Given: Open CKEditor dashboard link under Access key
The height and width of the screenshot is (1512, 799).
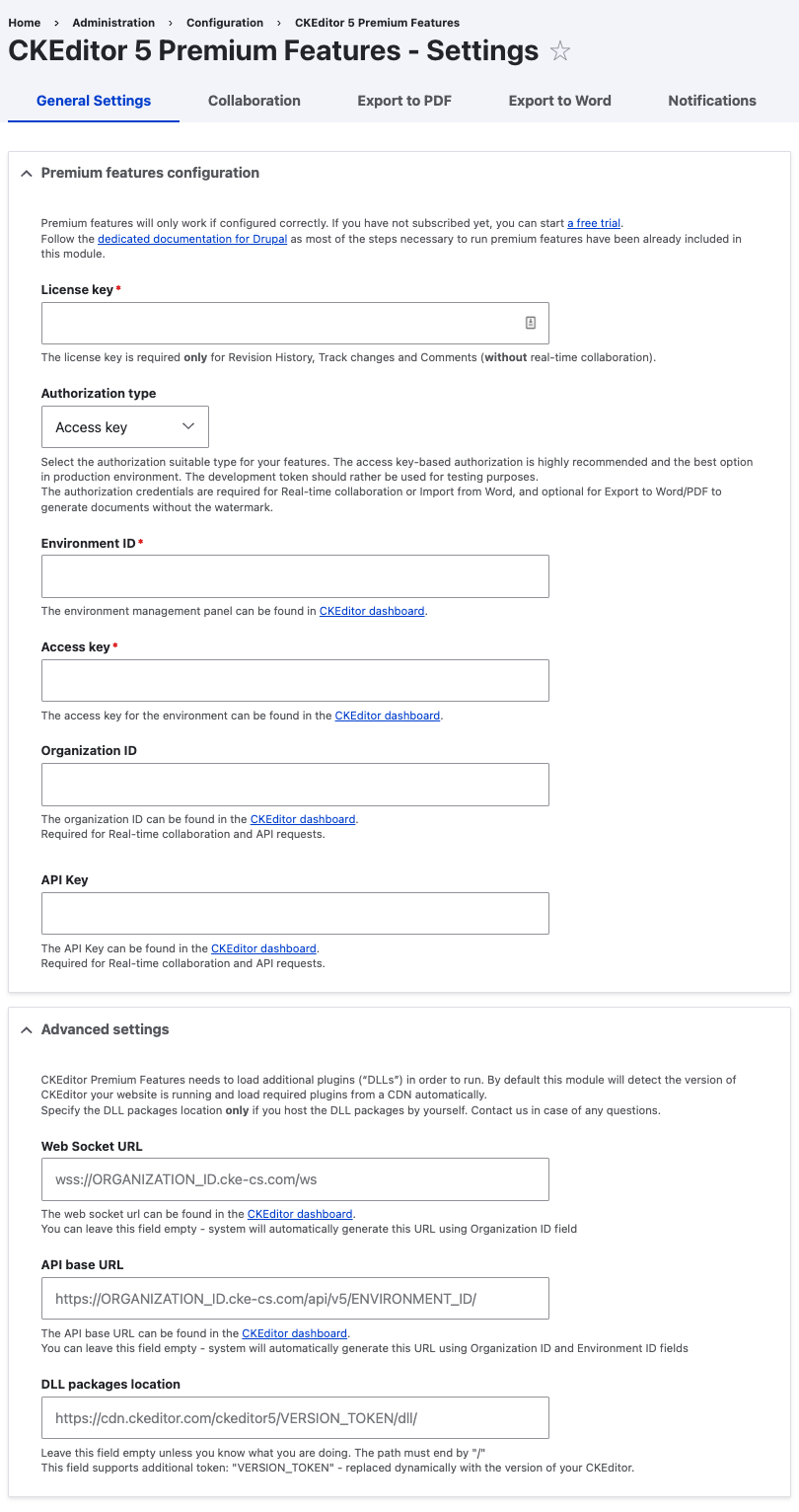Looking at the screenshot, I should tap(388, 715).
